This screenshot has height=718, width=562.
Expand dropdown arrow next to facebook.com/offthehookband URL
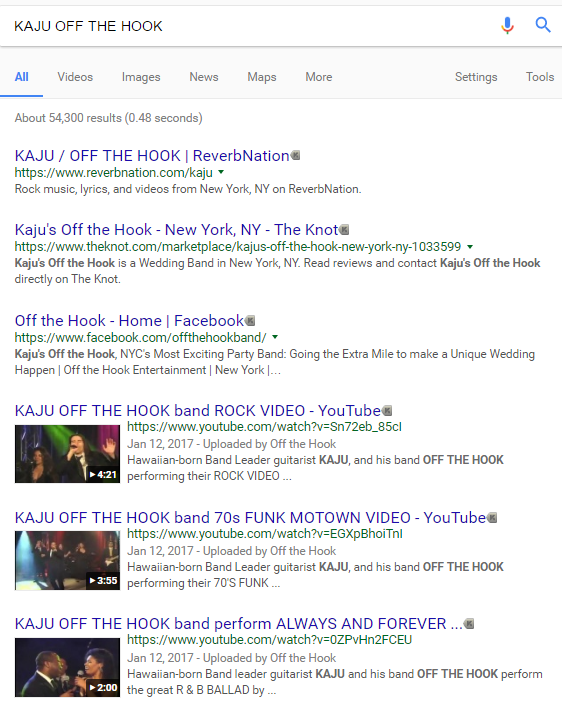[x=275, y=337]
